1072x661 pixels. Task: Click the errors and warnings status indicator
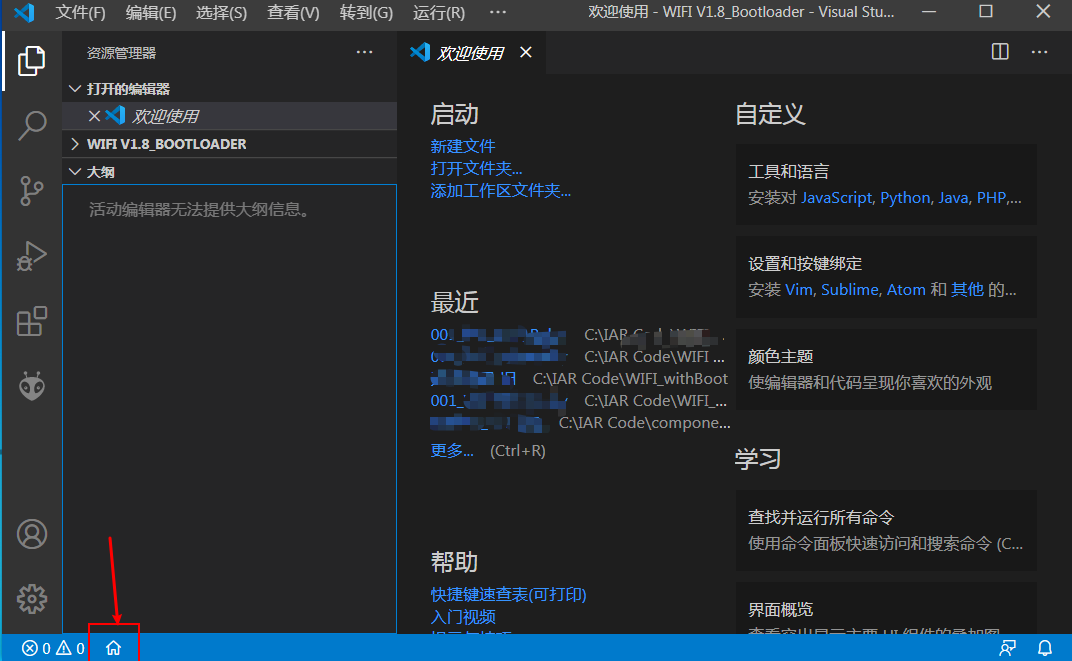53,647
